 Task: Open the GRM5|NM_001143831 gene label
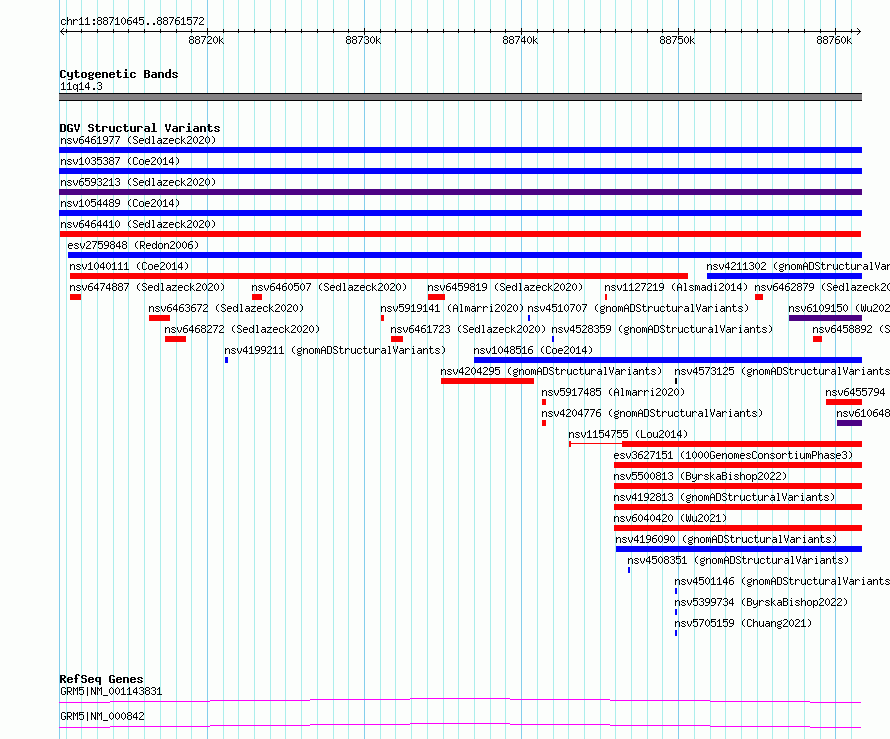(x=111, y=691)
